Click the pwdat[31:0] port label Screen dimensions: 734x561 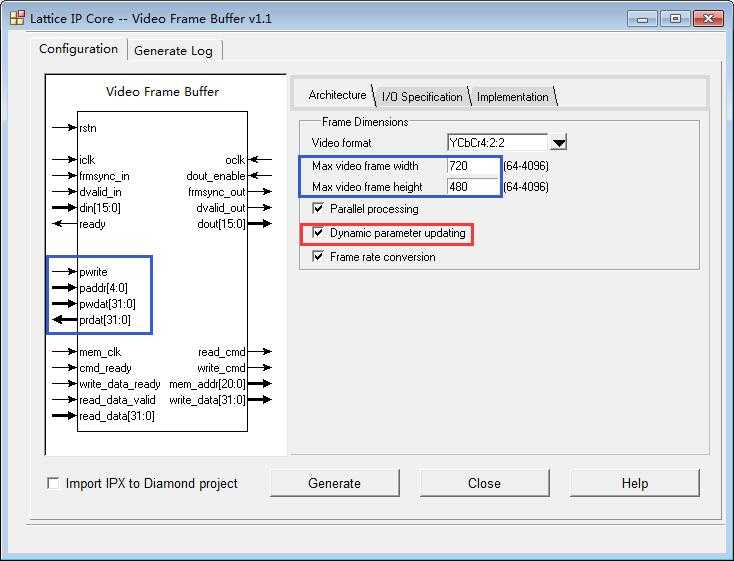point(108,304)
